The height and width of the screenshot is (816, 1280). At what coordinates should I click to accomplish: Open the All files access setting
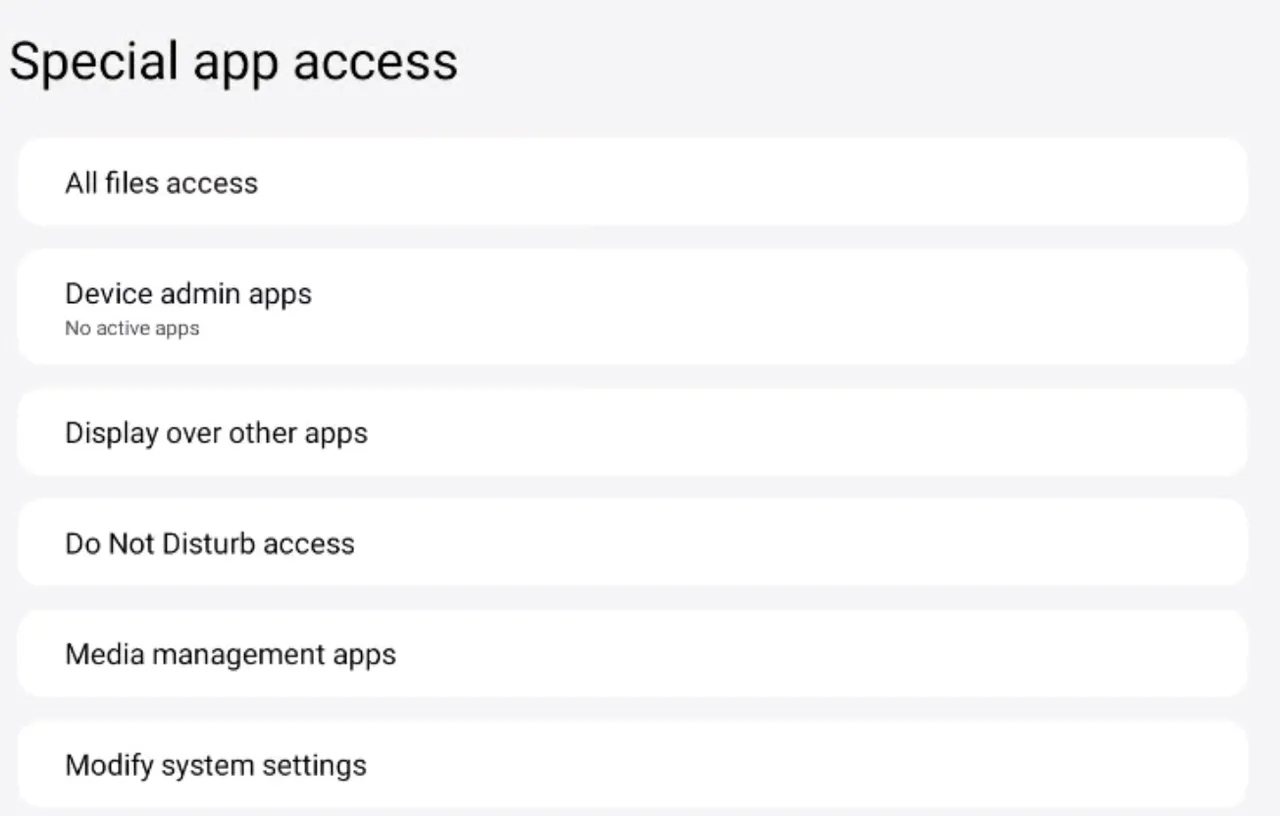[632, 182]
